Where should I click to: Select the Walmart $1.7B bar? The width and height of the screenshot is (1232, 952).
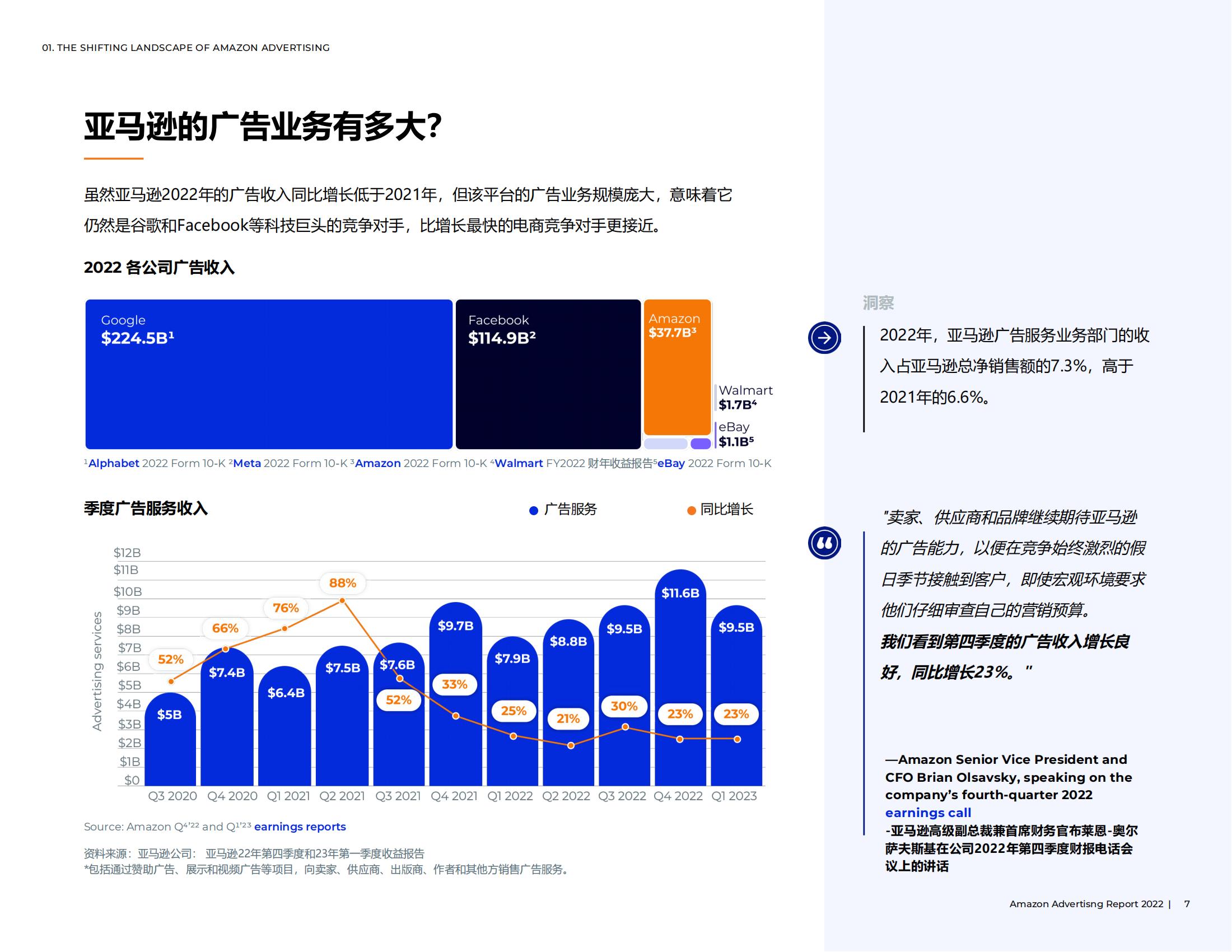[x=666, y=446]
